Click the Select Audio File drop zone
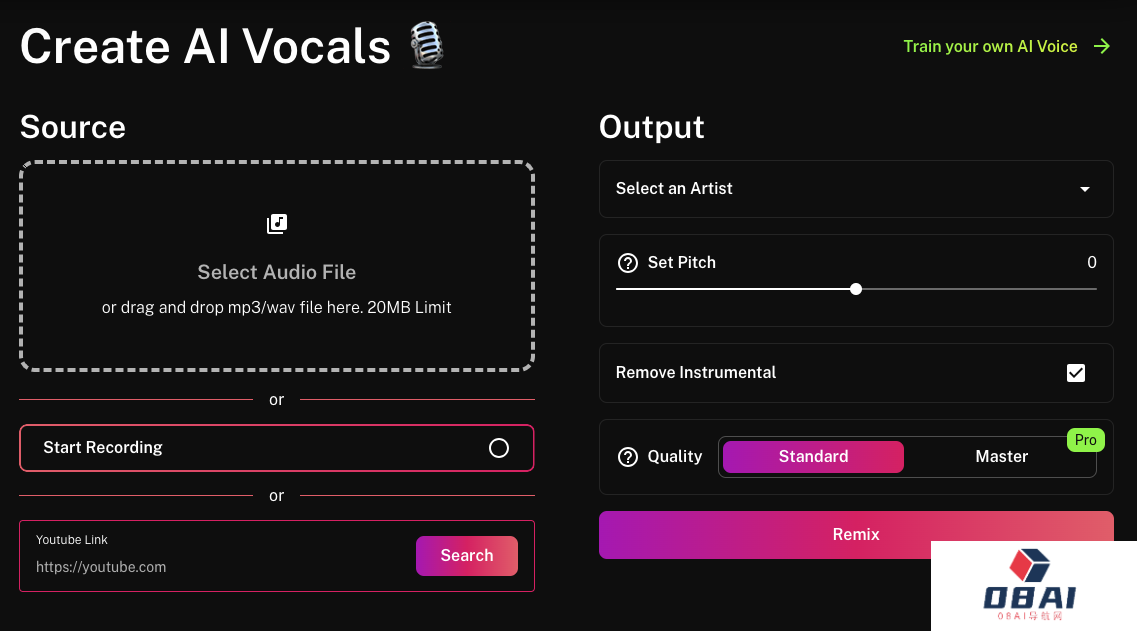 [x=277, y=266]
